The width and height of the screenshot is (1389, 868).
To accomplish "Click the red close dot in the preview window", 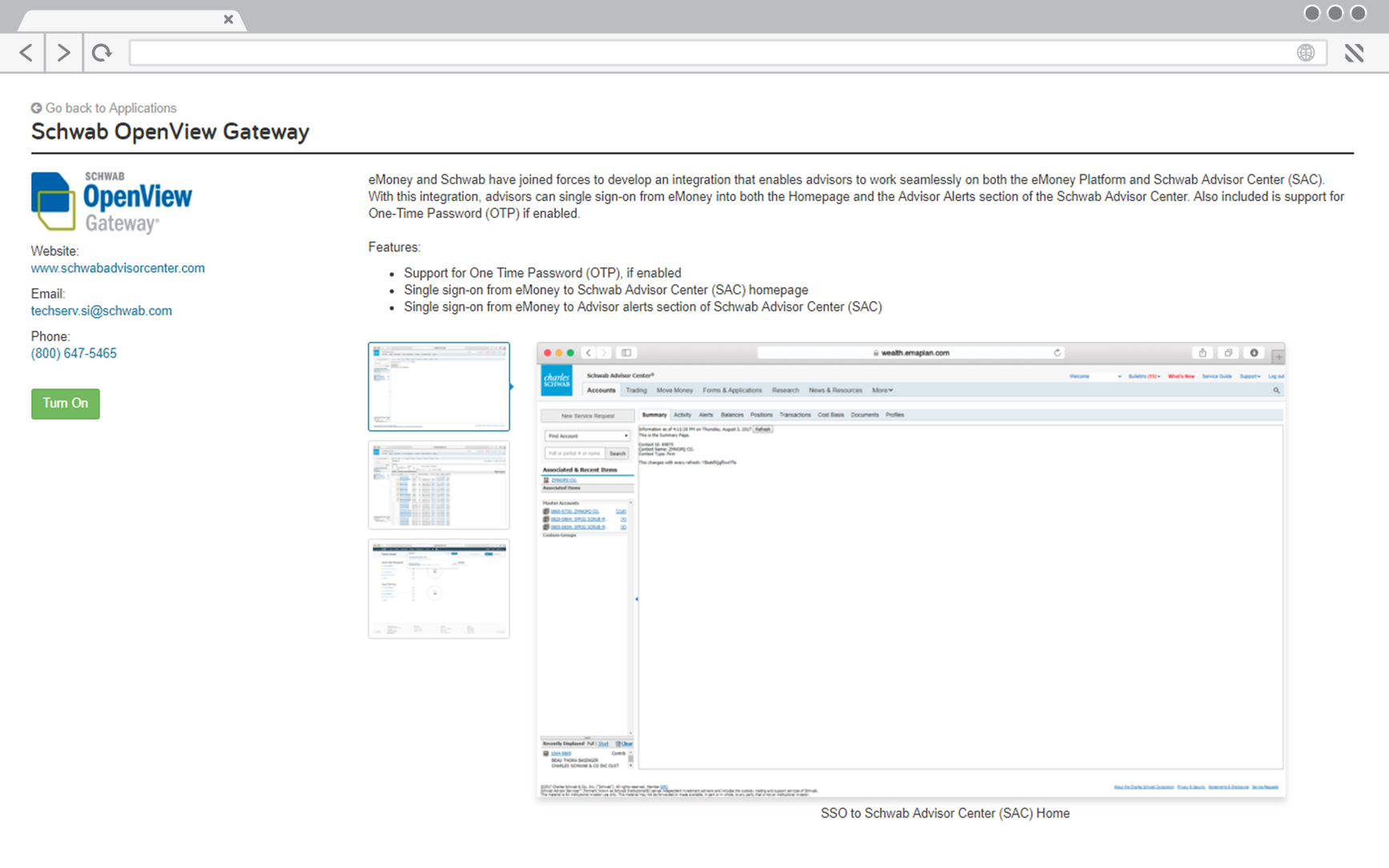I will (548, 353).
